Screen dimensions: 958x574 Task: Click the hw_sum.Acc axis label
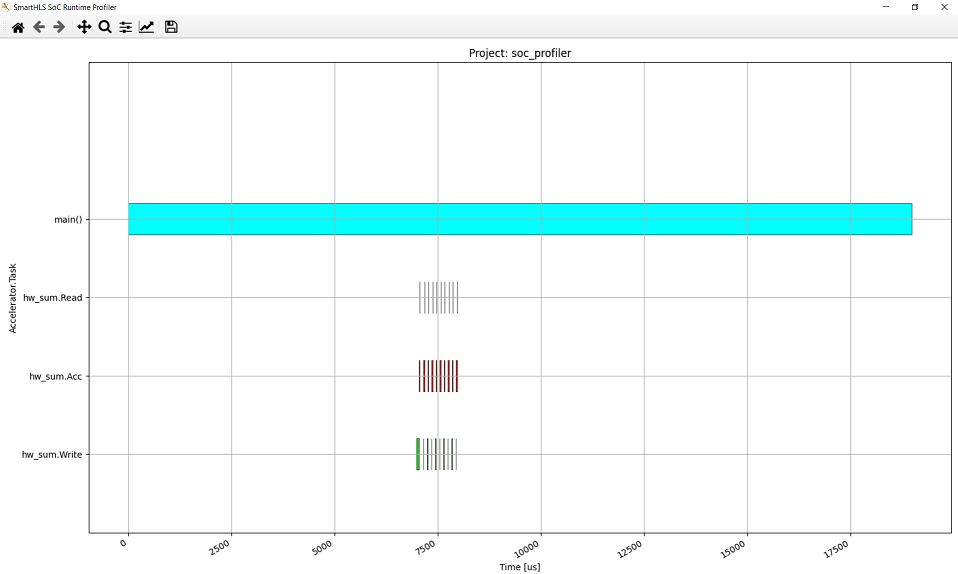tap(56, 376)
